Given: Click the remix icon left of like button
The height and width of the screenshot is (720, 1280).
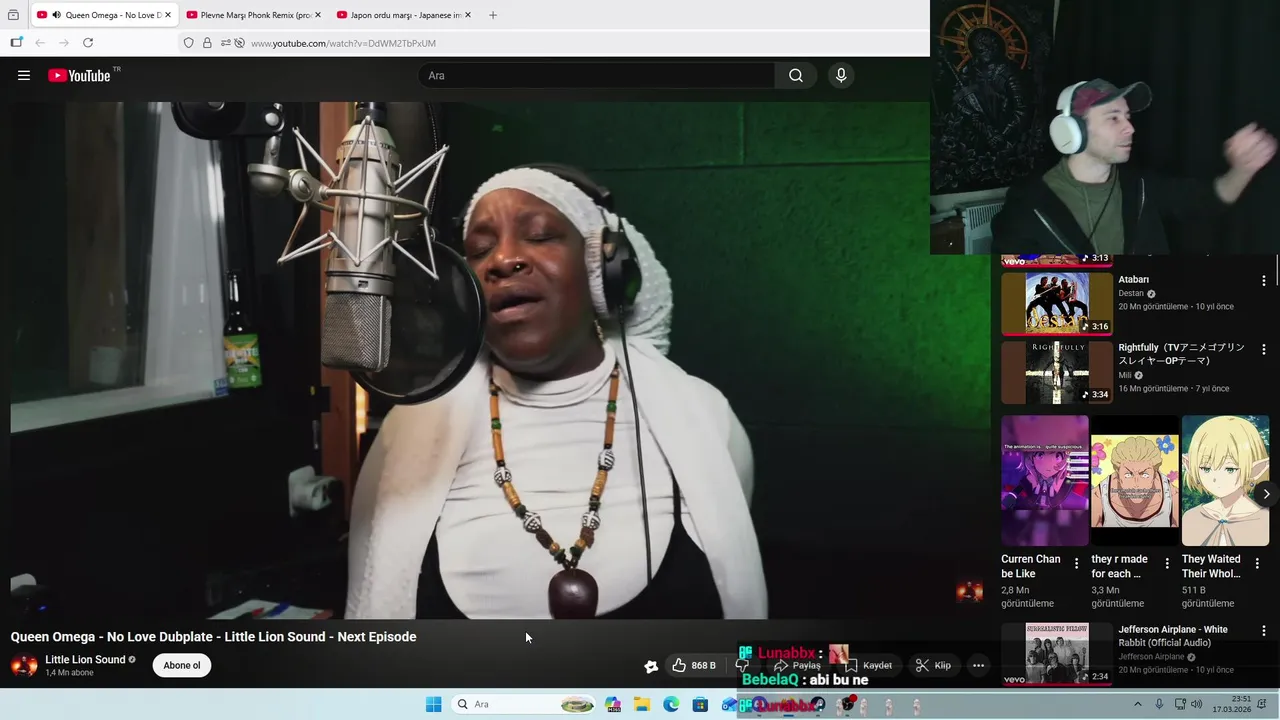Looking at the screenshot, I should coord(651,666).
